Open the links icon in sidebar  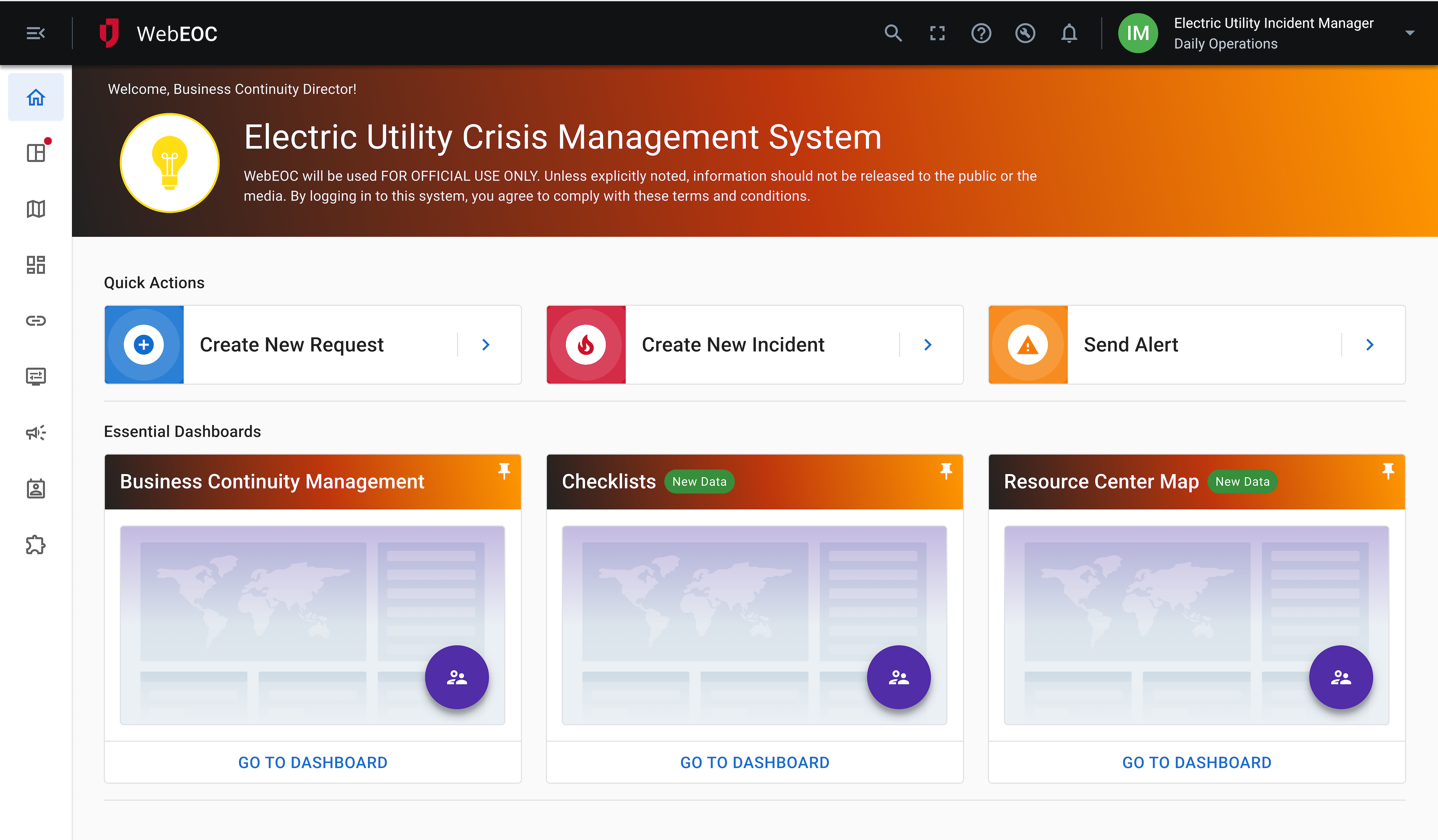pyautogui.click(x=36, y=321)
